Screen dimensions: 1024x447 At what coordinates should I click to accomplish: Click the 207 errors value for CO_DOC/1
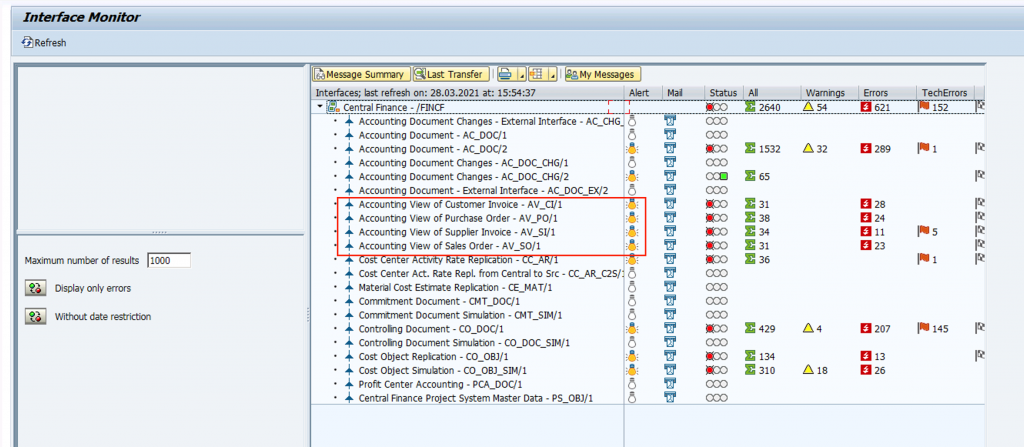coord(882,329)
